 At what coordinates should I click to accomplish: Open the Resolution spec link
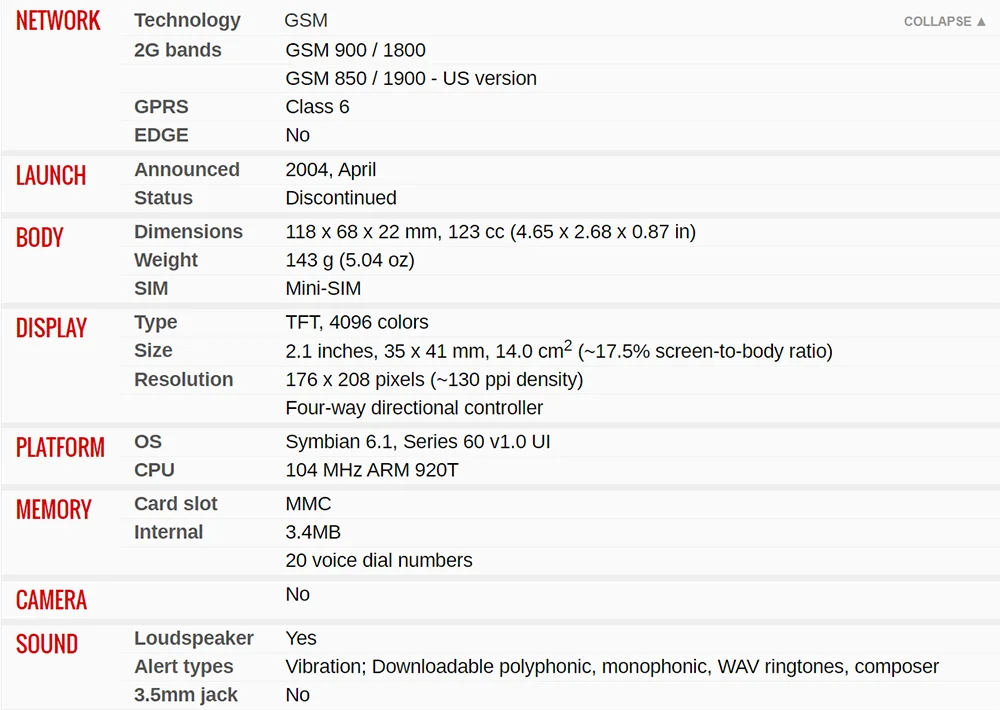(183, 380)
